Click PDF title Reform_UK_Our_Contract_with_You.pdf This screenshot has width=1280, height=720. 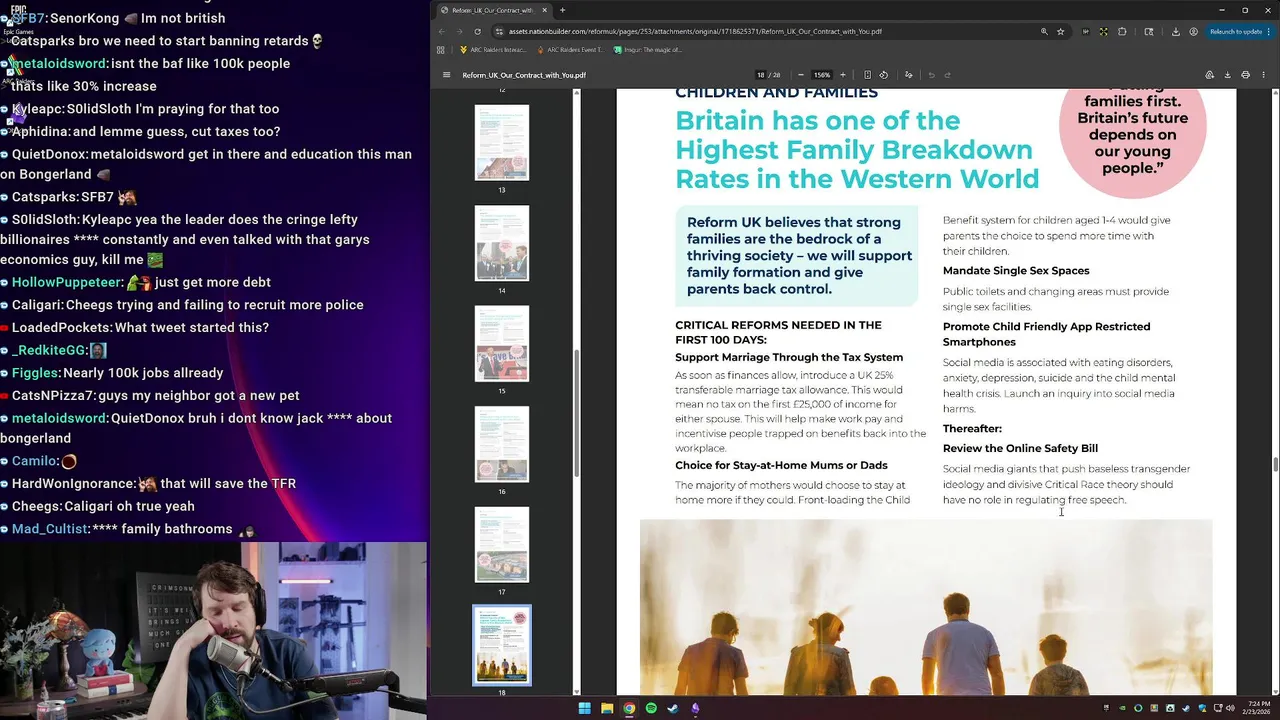pos(524,75)
